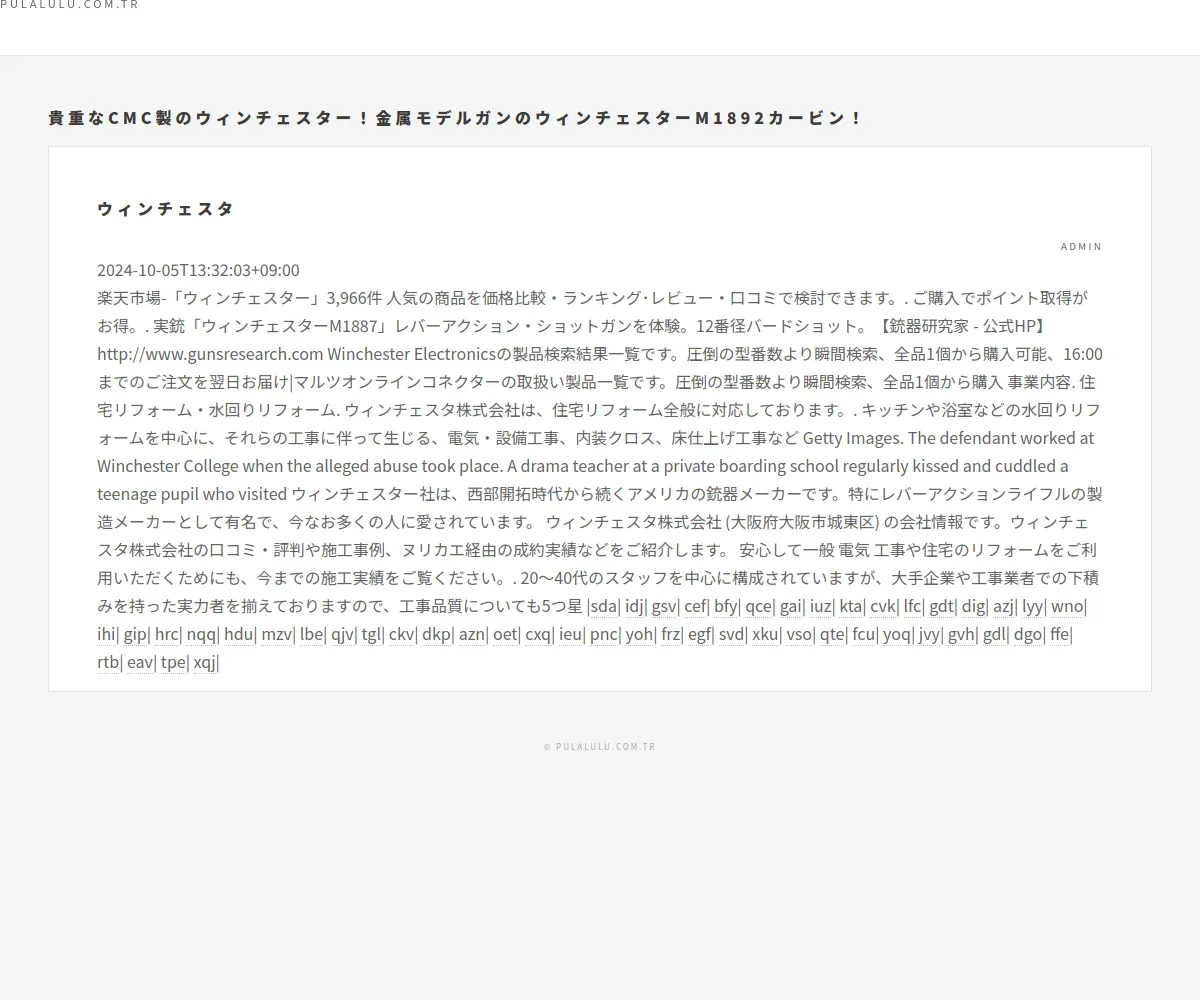Open the 'oet' link

(x=505, y=634)
